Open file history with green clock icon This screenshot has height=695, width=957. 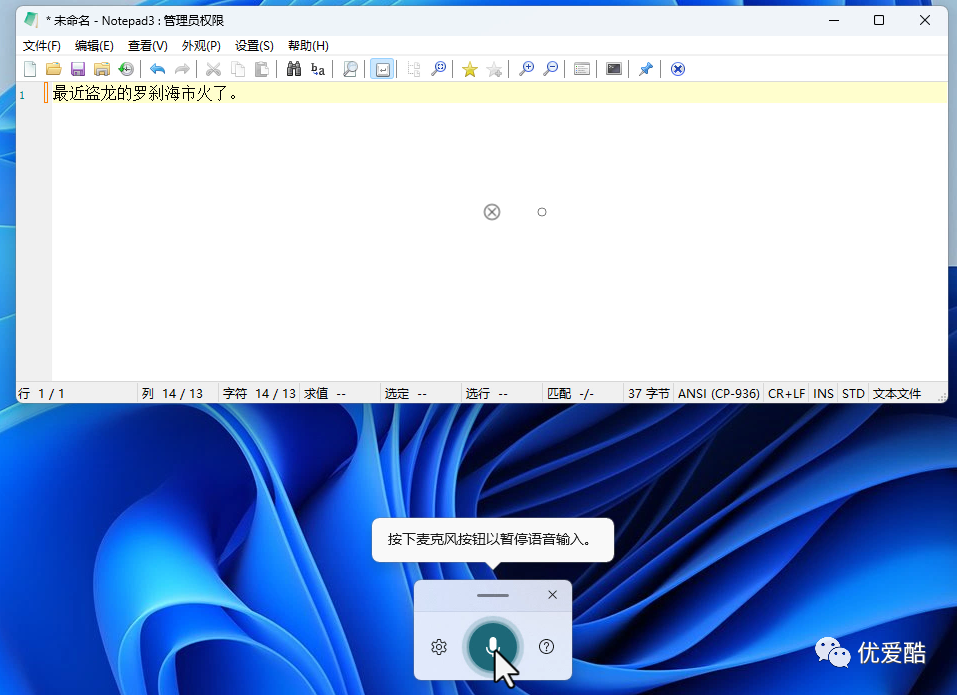pyautogui.click(x=126, y=69)
